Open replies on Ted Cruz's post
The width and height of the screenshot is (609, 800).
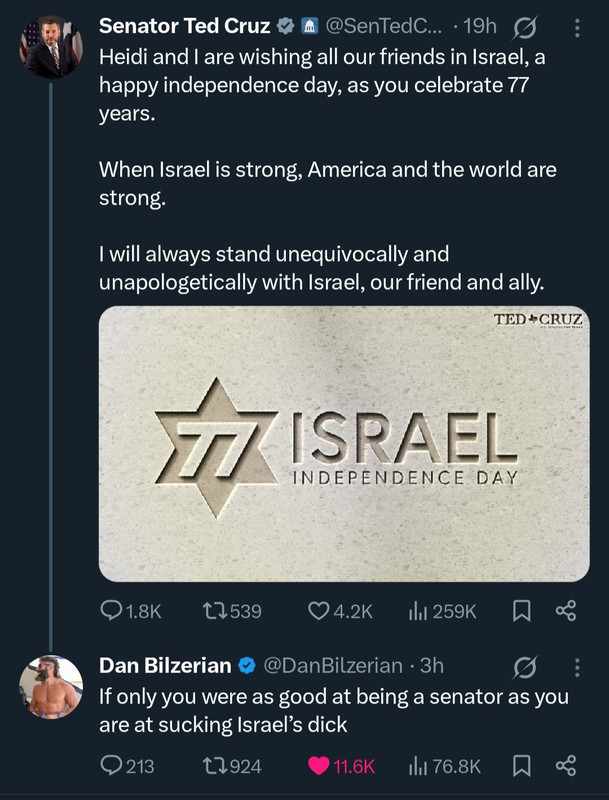click(x=131, y=611)
